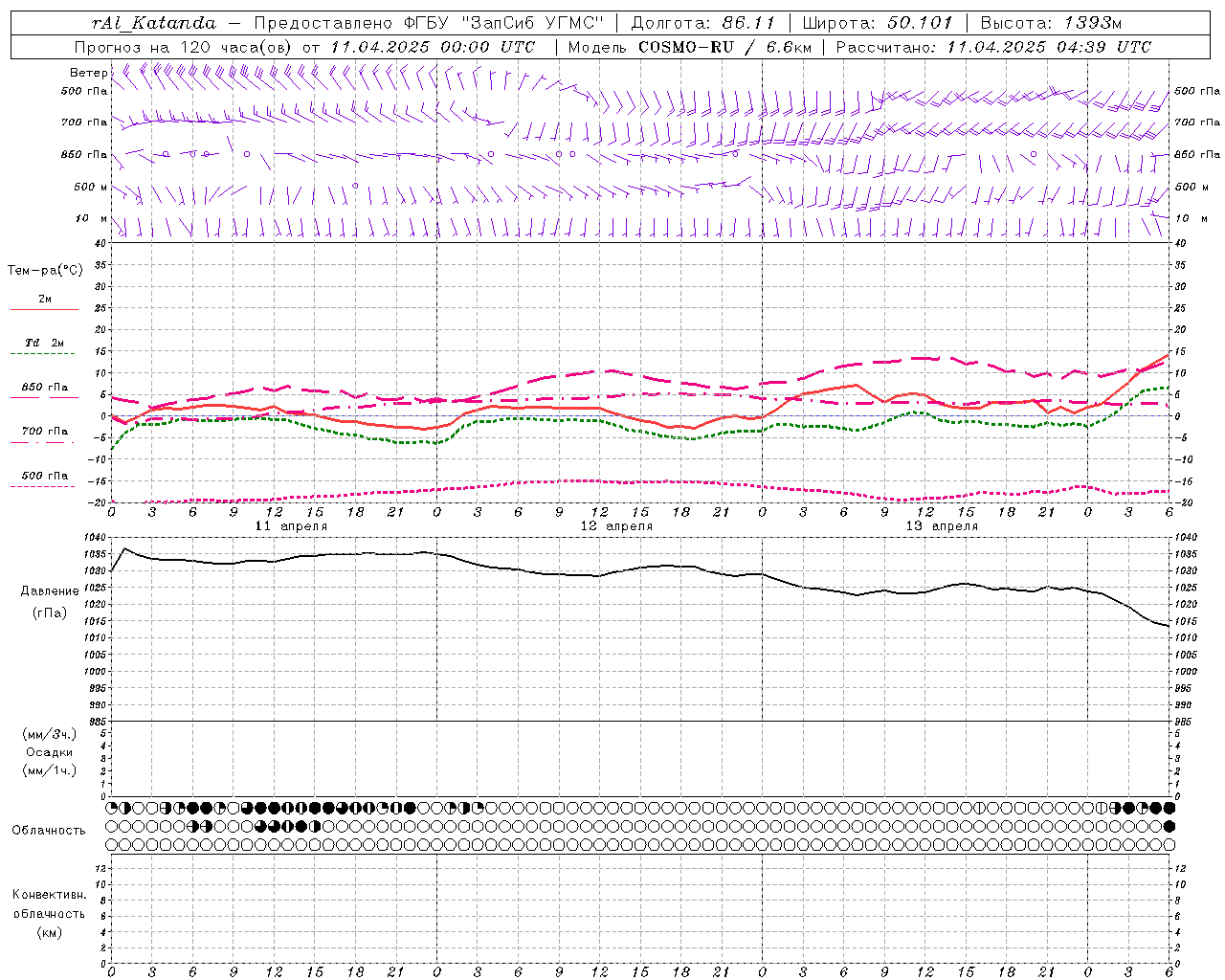Click the 850 гПа entry in temperature legend
Screen dimensions: 1225x980
click(45, 388)
